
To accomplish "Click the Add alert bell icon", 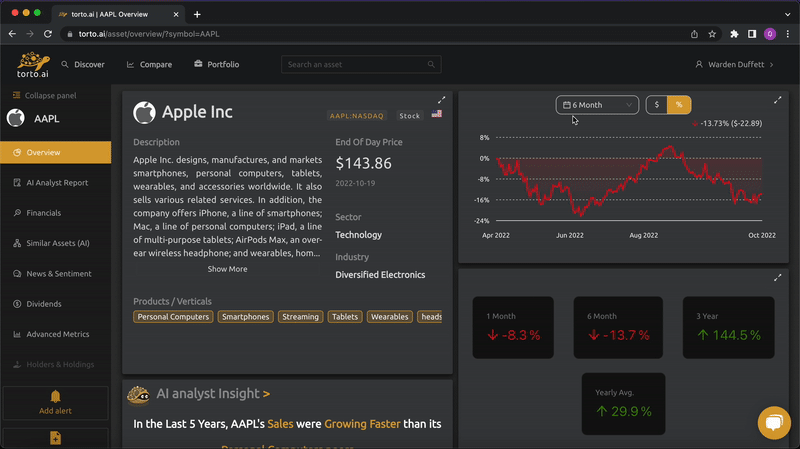I will click(x=56, y=396).
